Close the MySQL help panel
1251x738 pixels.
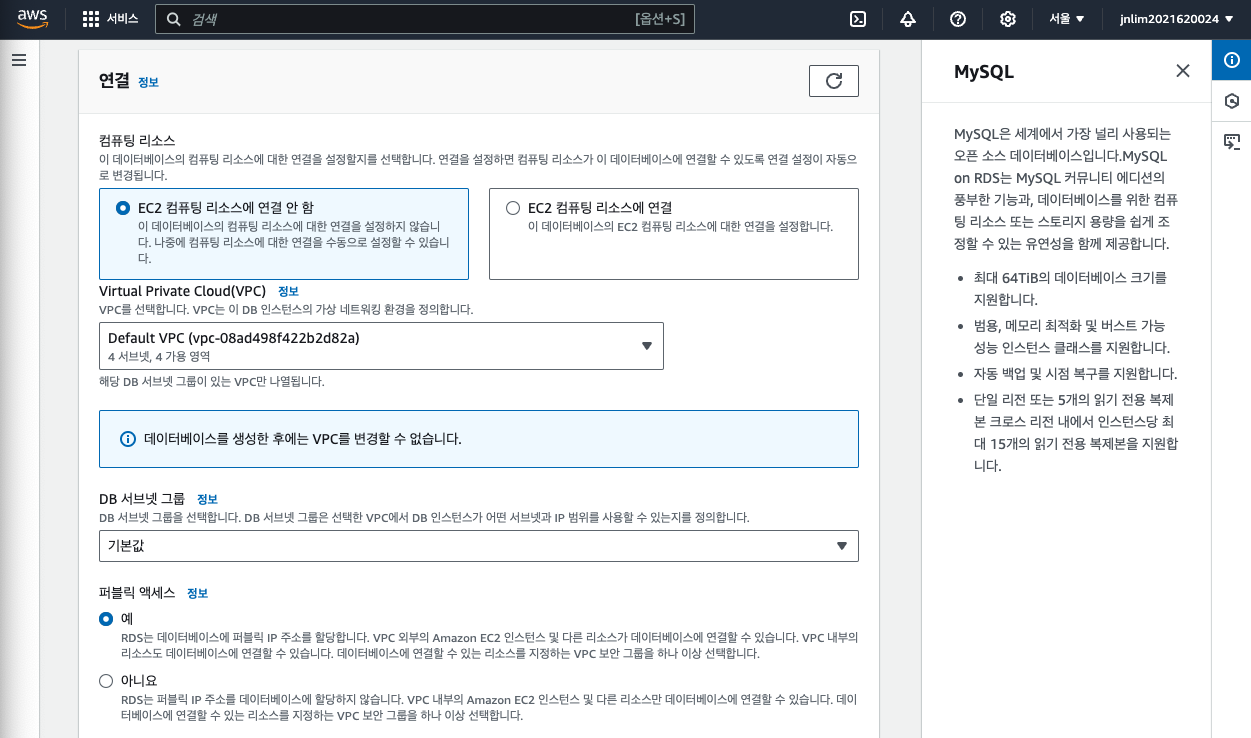tap(1183, 71)
